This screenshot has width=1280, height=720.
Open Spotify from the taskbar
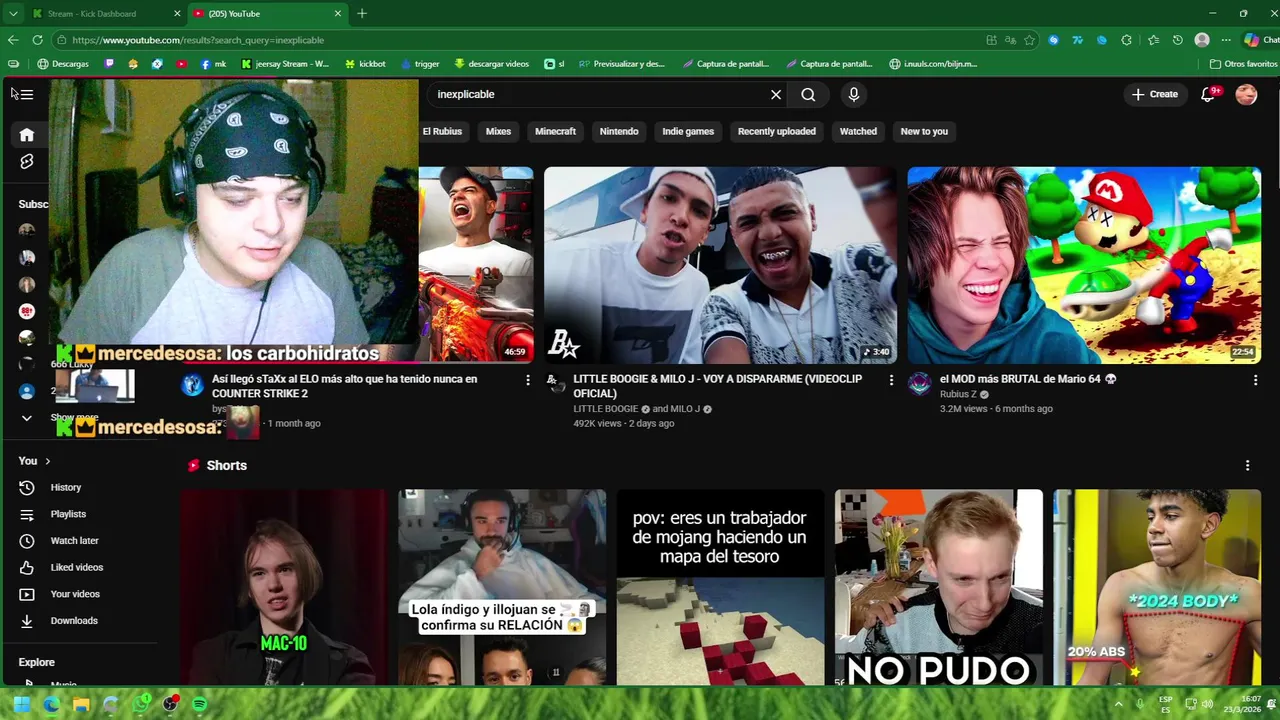coord(199,704)
